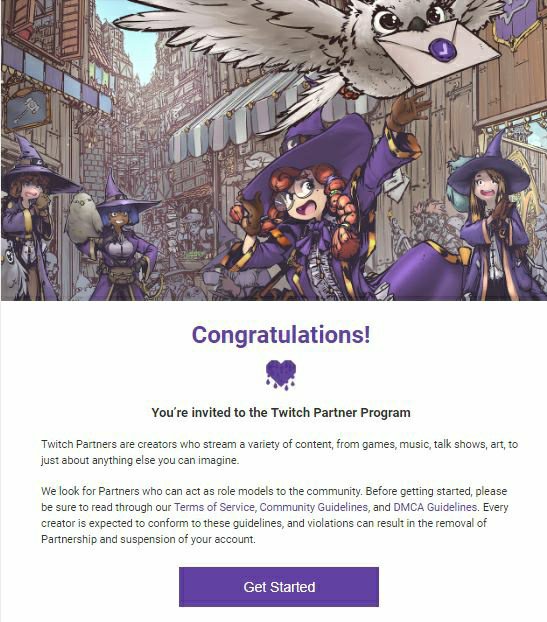Click the Twitch Partner Program invitation subtitle
The width and height of the screenshot is (547, 622).
[281, 413]
